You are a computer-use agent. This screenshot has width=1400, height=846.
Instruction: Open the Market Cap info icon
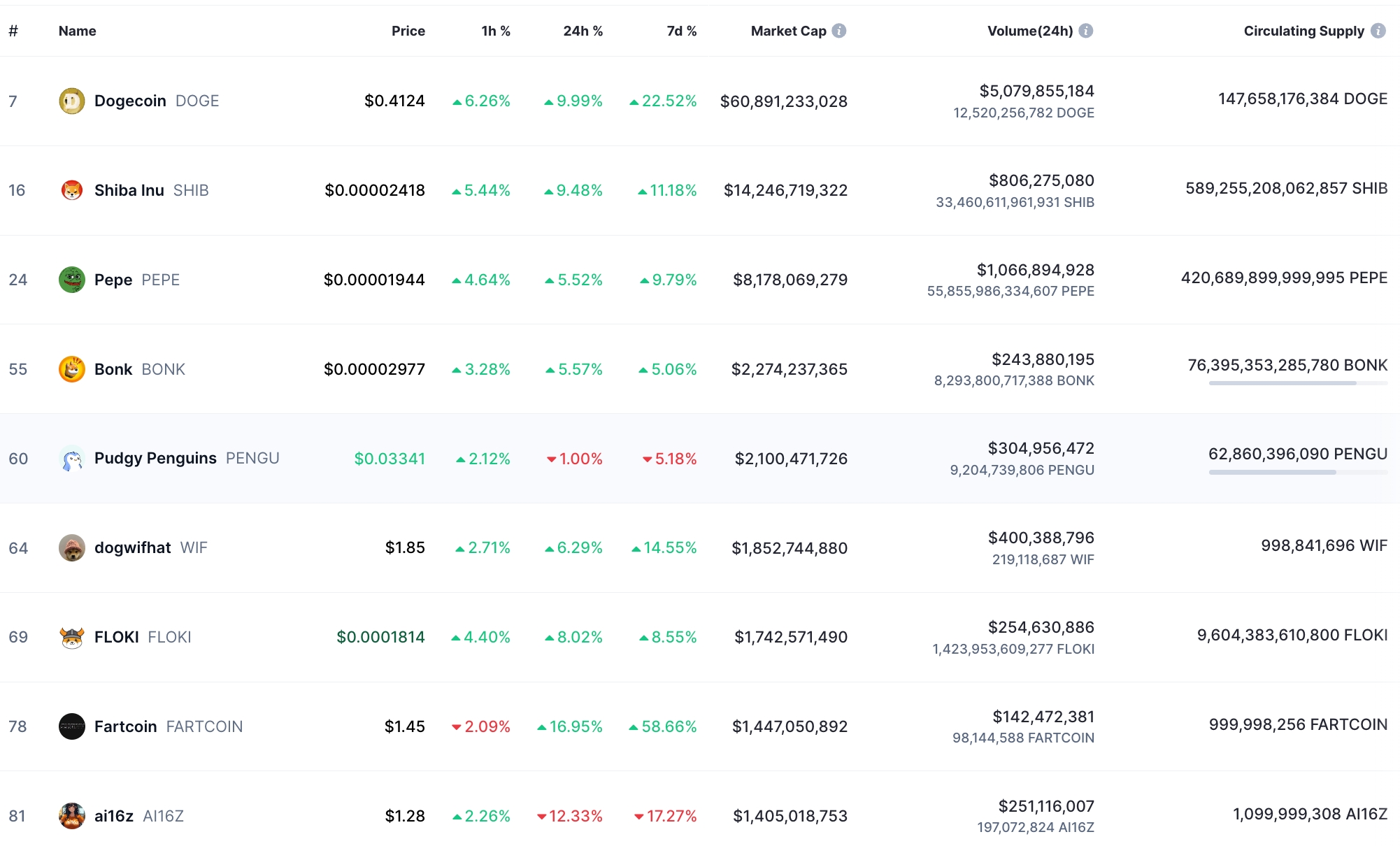point(839,31)
